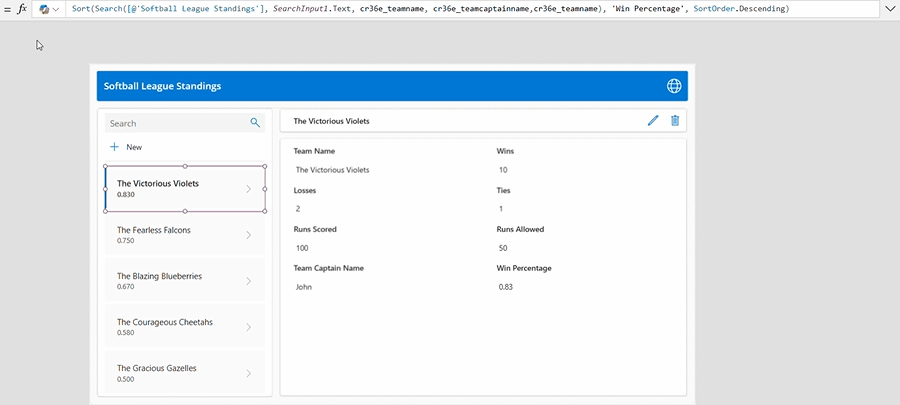Click the Softball League Standings header title
The width and height of the screenshot is (900, 405).
162,86
